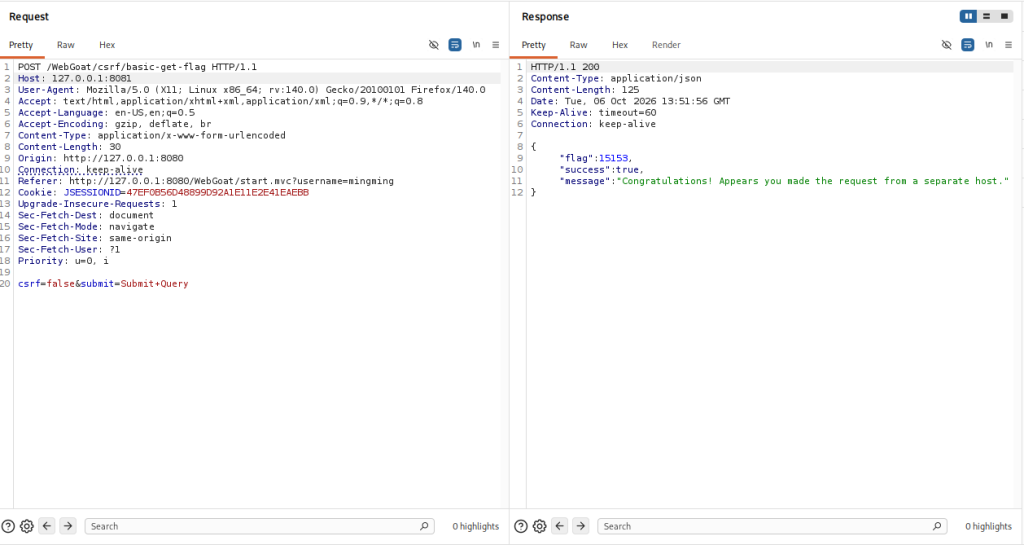This screenshot has height=545, width=1024.
Task: Click the Origin header line
Action: (x=101, y=158)
